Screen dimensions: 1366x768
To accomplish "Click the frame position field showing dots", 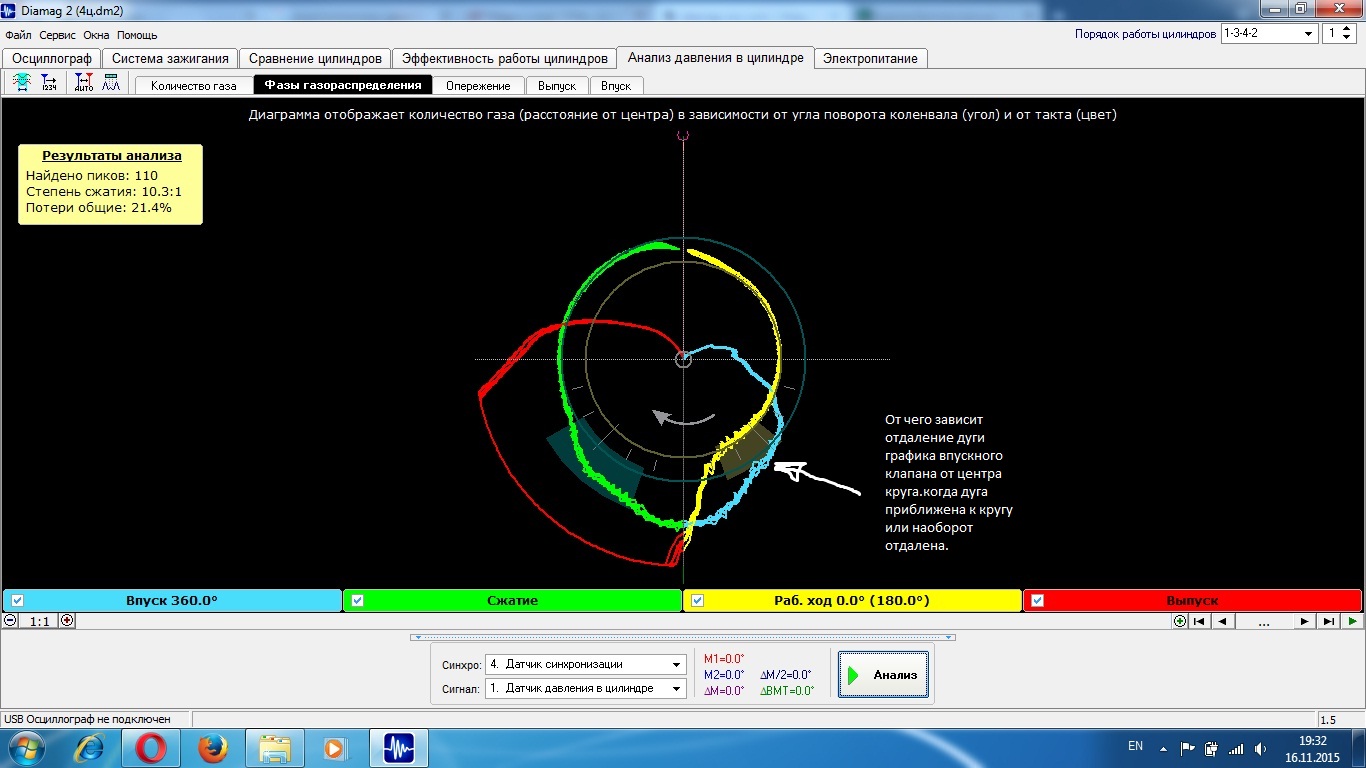I will pos(1264,621).
